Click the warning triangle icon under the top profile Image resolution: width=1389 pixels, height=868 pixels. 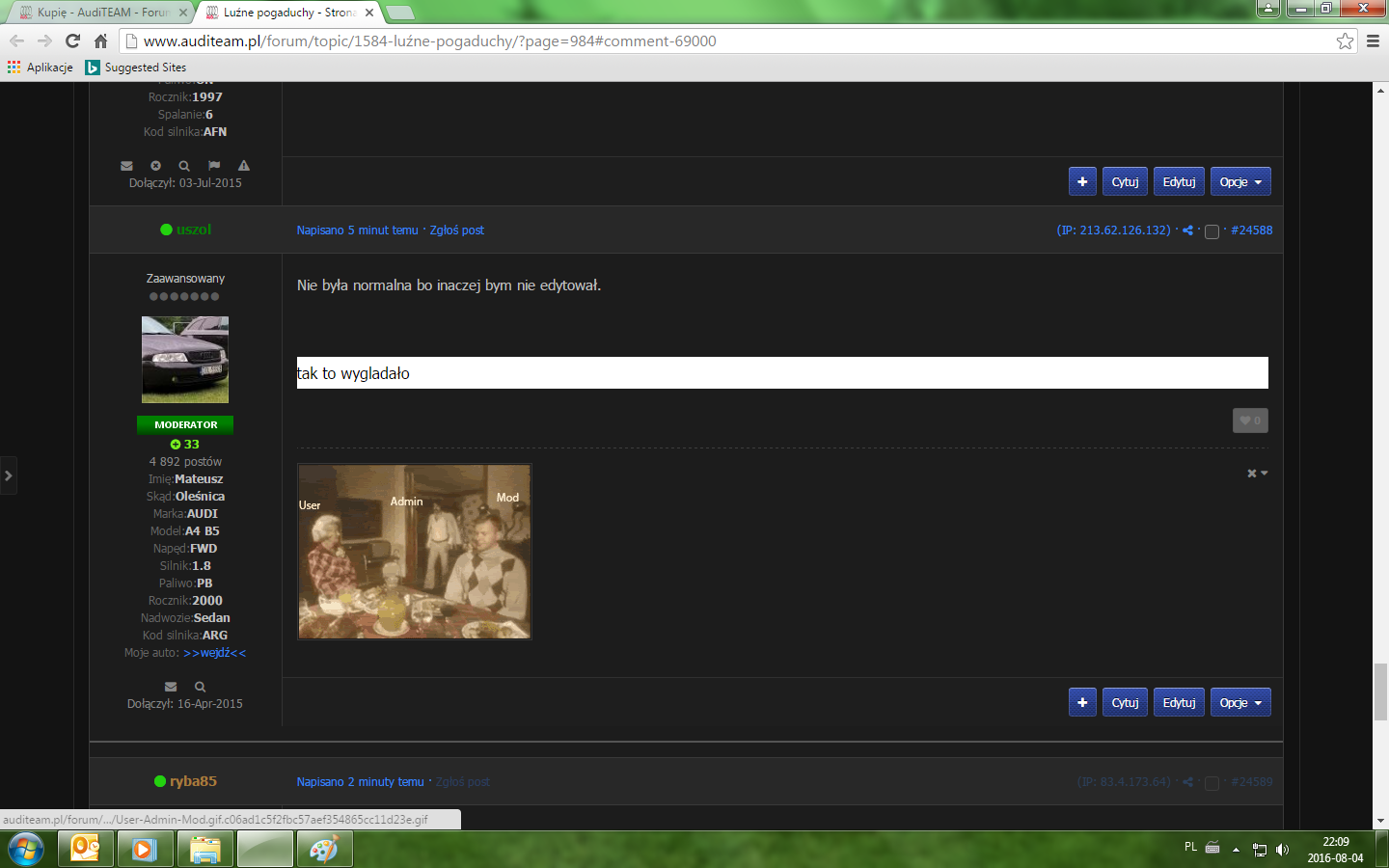click(244, 166)
